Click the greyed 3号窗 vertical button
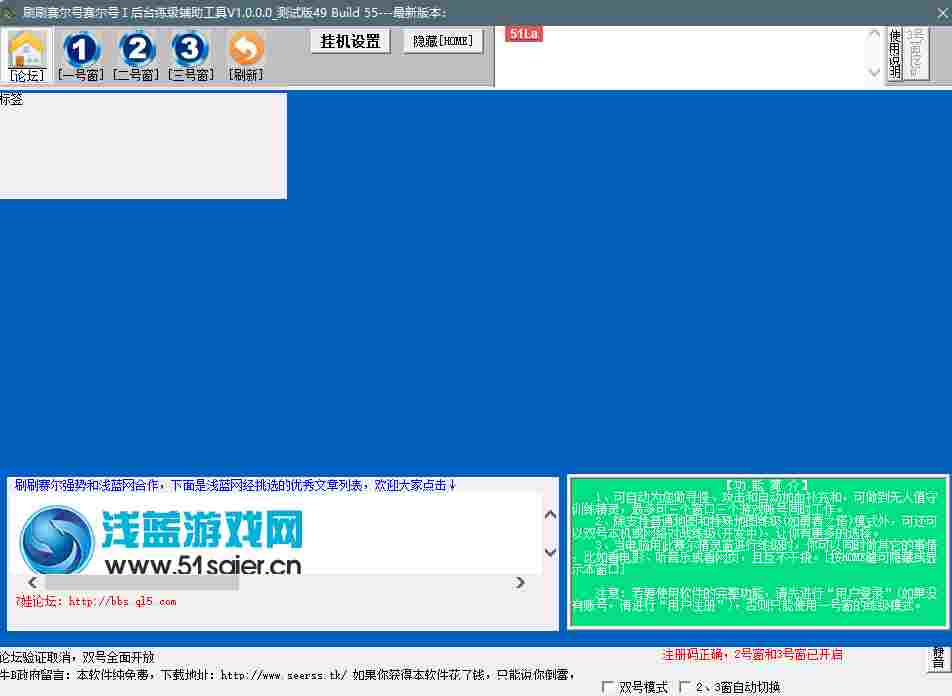952x696 pixels. click(916, 53)
